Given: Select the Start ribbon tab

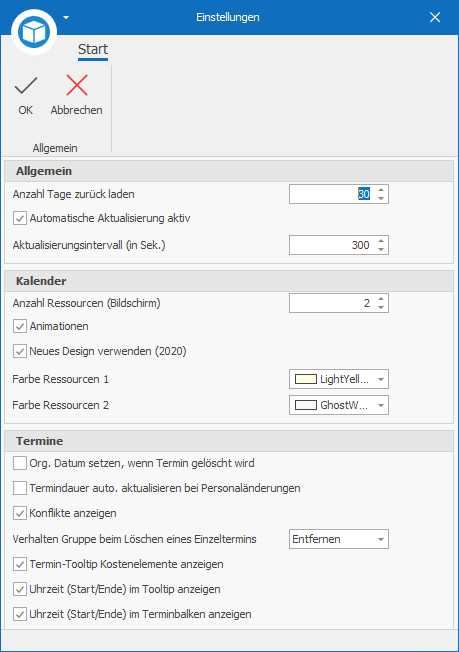Looking at the screenshot, I should 93,49.
